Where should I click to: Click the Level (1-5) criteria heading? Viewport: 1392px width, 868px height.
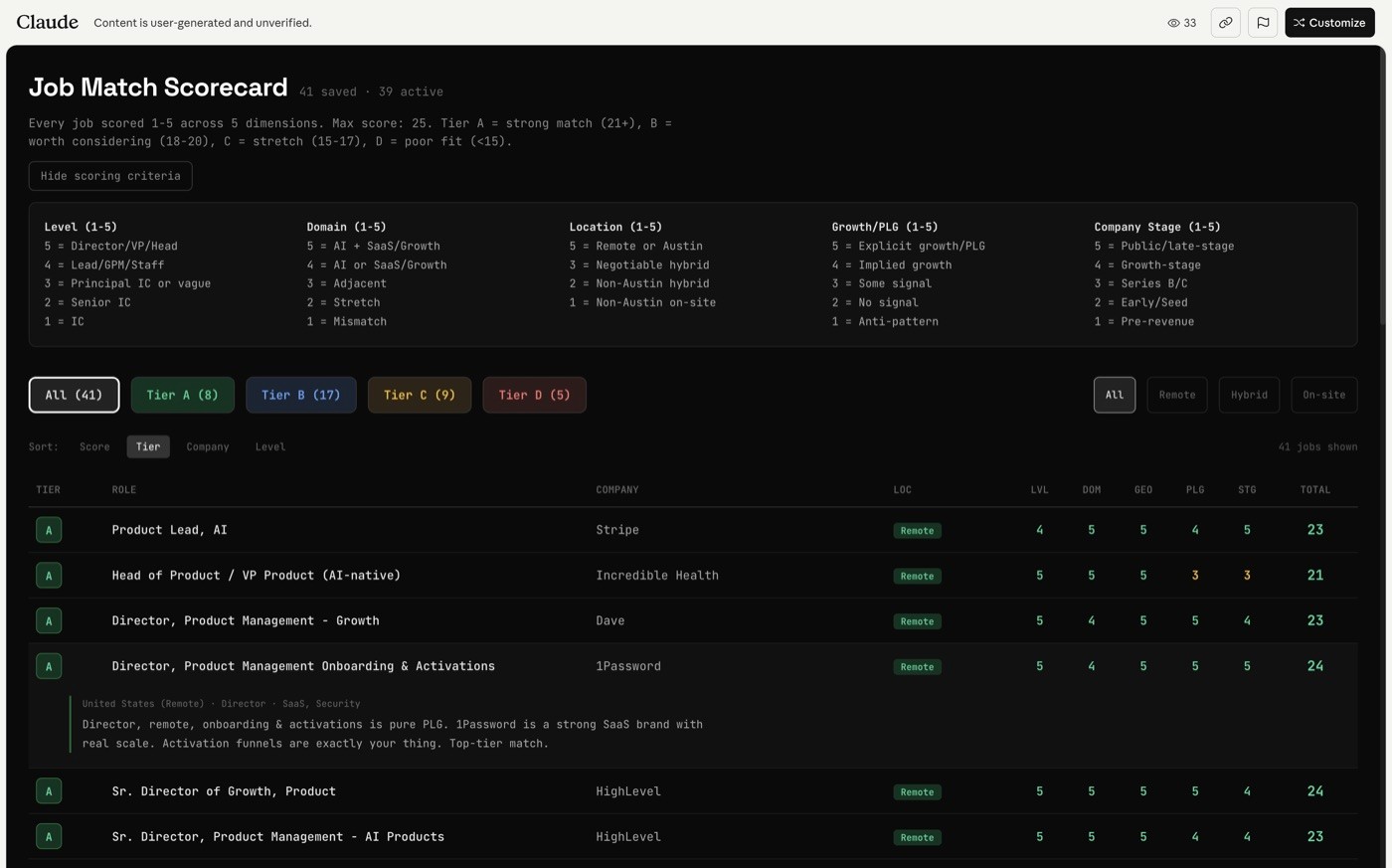click(x=81, y=228)
